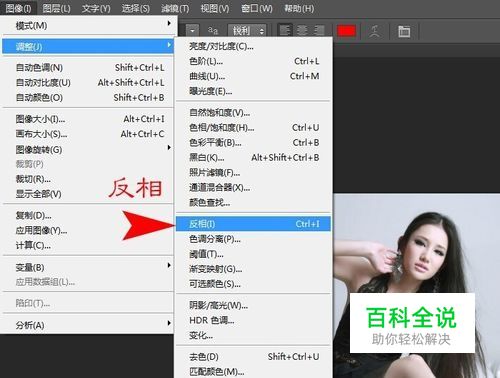
Task: Open the font size dropdown arrow
Action: 193,31
